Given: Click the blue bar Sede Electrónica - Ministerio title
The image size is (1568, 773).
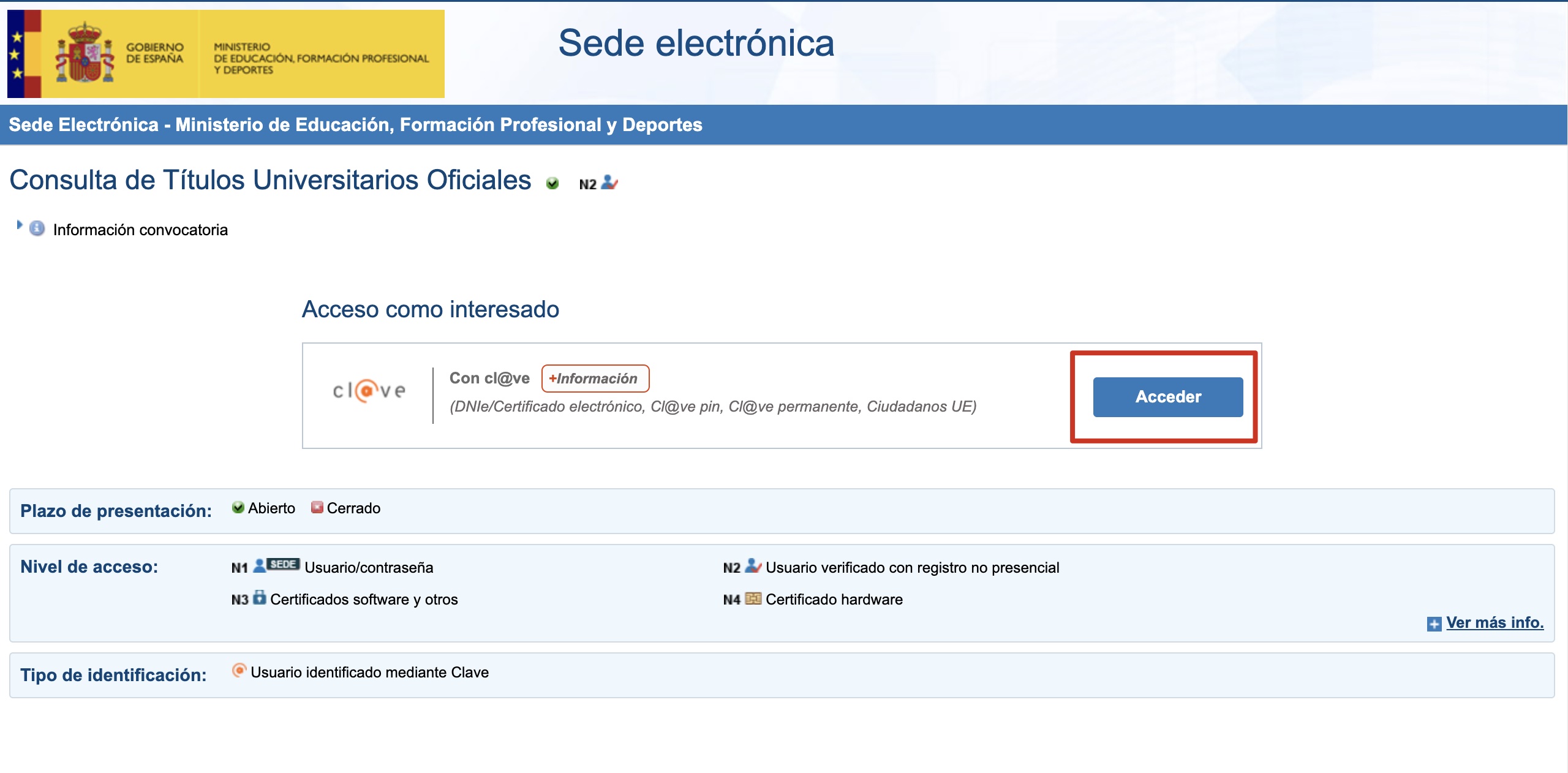Looking at the screenshot, I should coord(355,125).
